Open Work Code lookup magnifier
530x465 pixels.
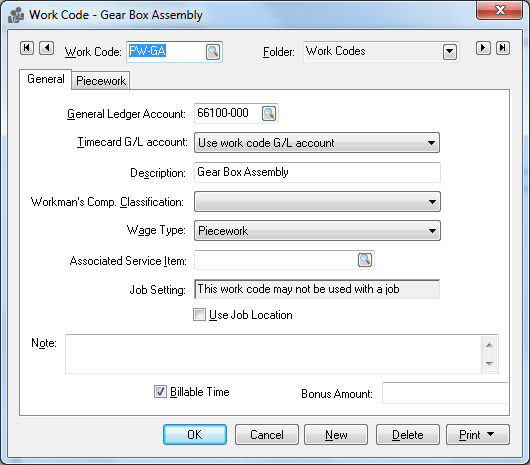pyautogui.click(x=213, y=52)
